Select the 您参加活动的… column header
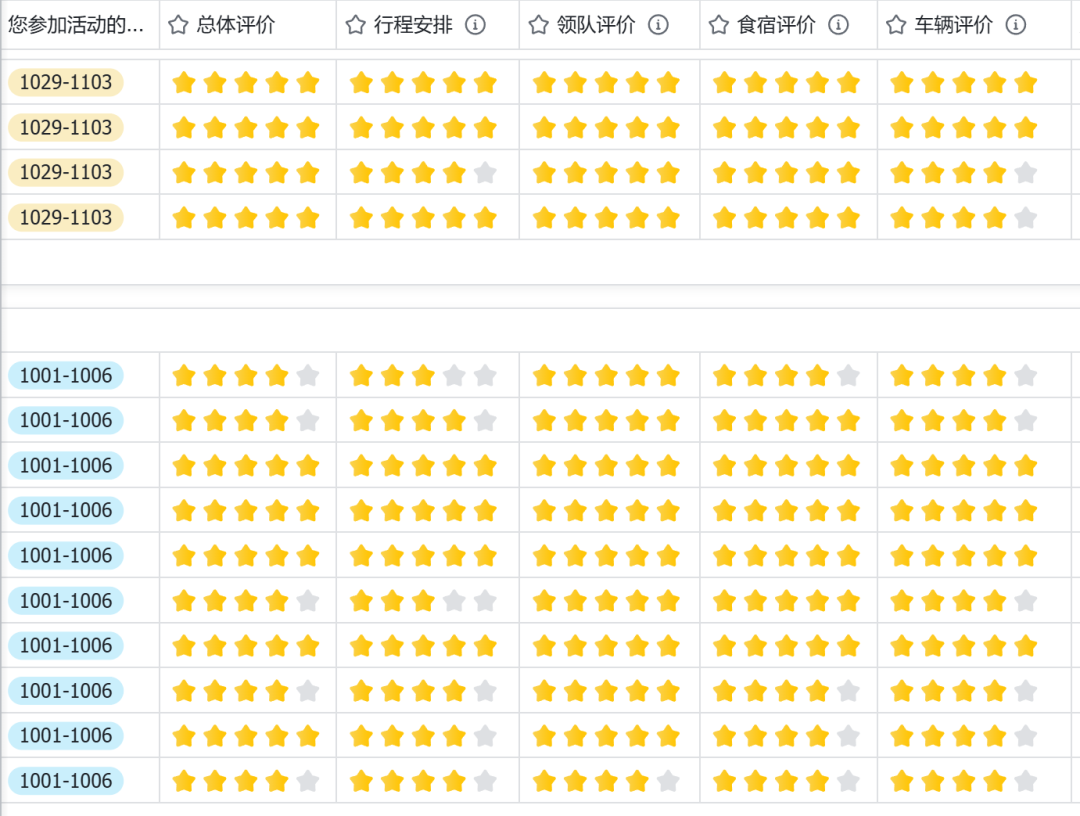This screenshot has width=1080, height=816. click(x=76, y=25)
